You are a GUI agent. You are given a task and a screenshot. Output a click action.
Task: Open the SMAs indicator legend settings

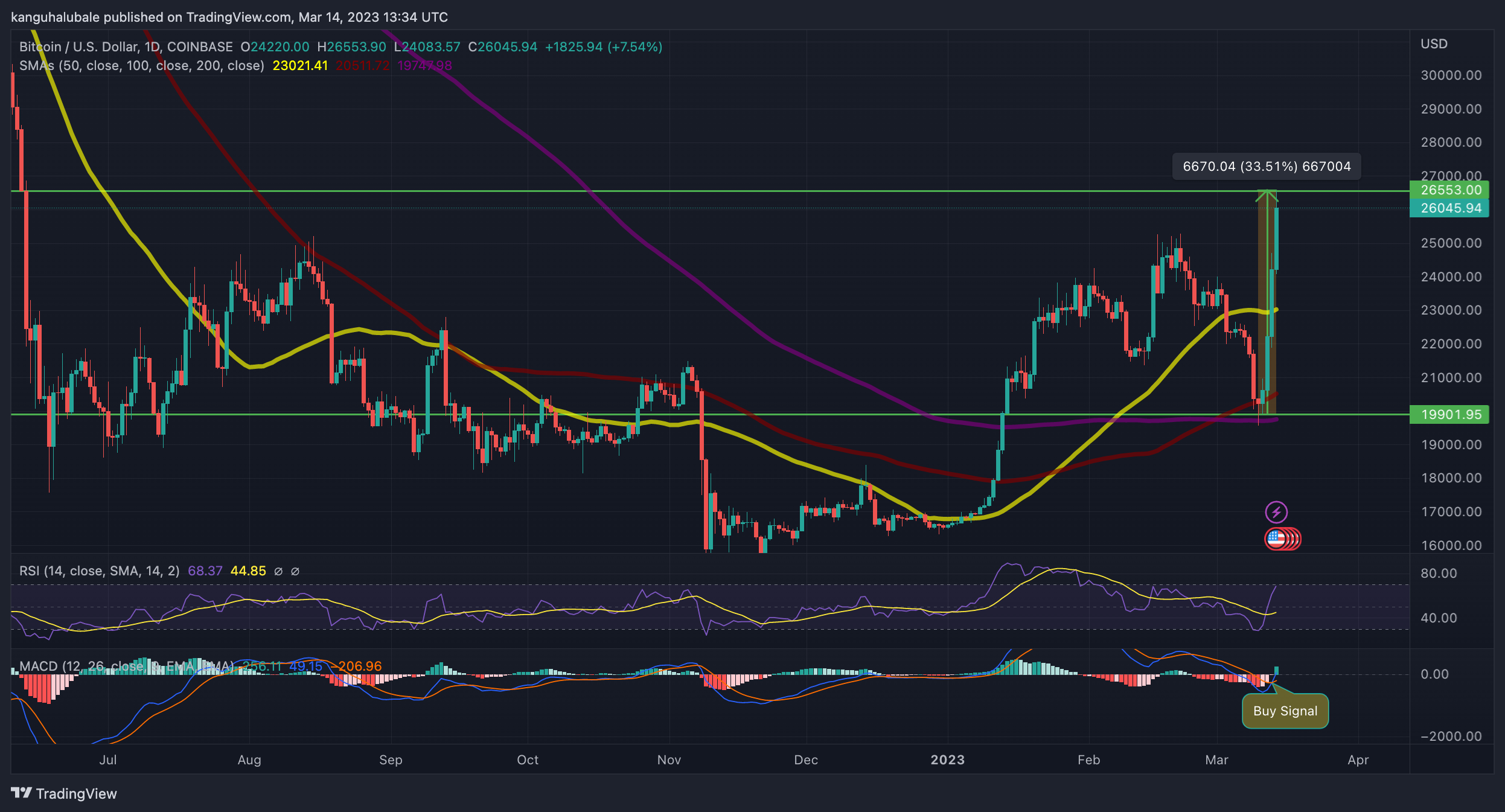coord(141,66)
